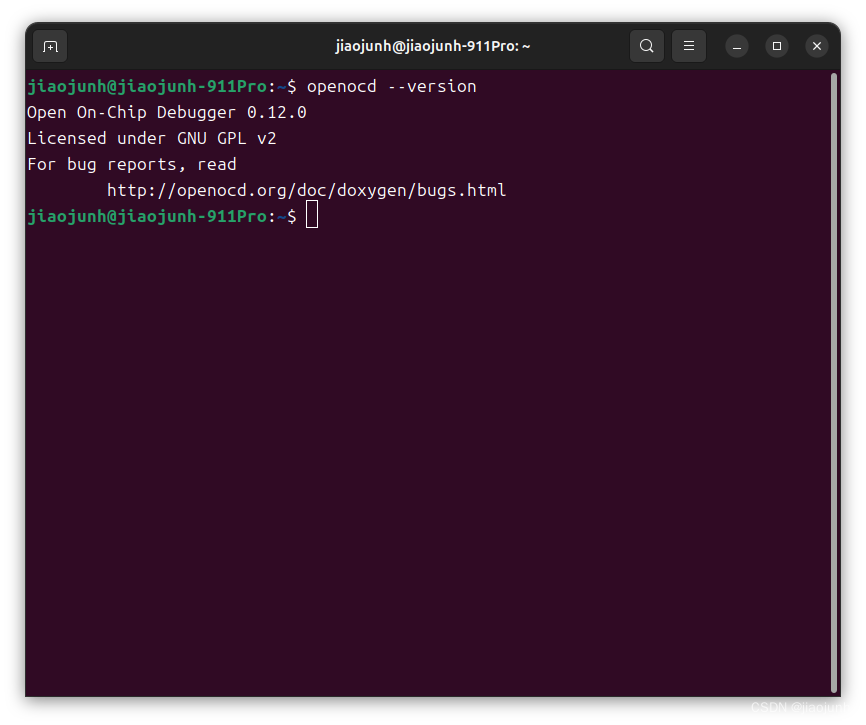The image size is (866, 725).
Task: Click the terminal block cursor
Action: point(311,214)
